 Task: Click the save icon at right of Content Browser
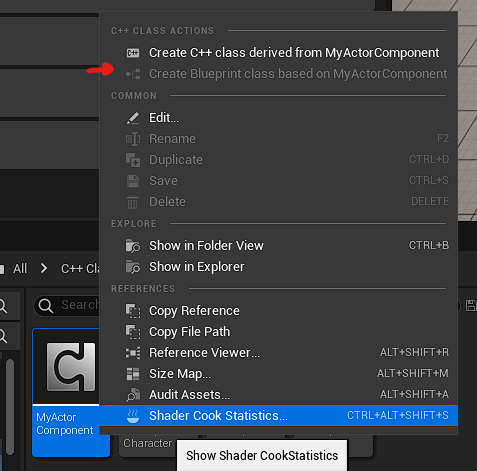[471, 305]
